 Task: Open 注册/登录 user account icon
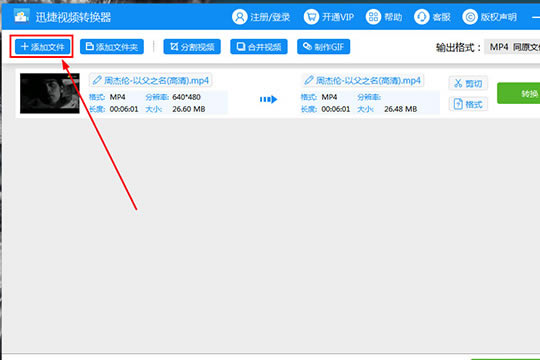coord(240,17)
